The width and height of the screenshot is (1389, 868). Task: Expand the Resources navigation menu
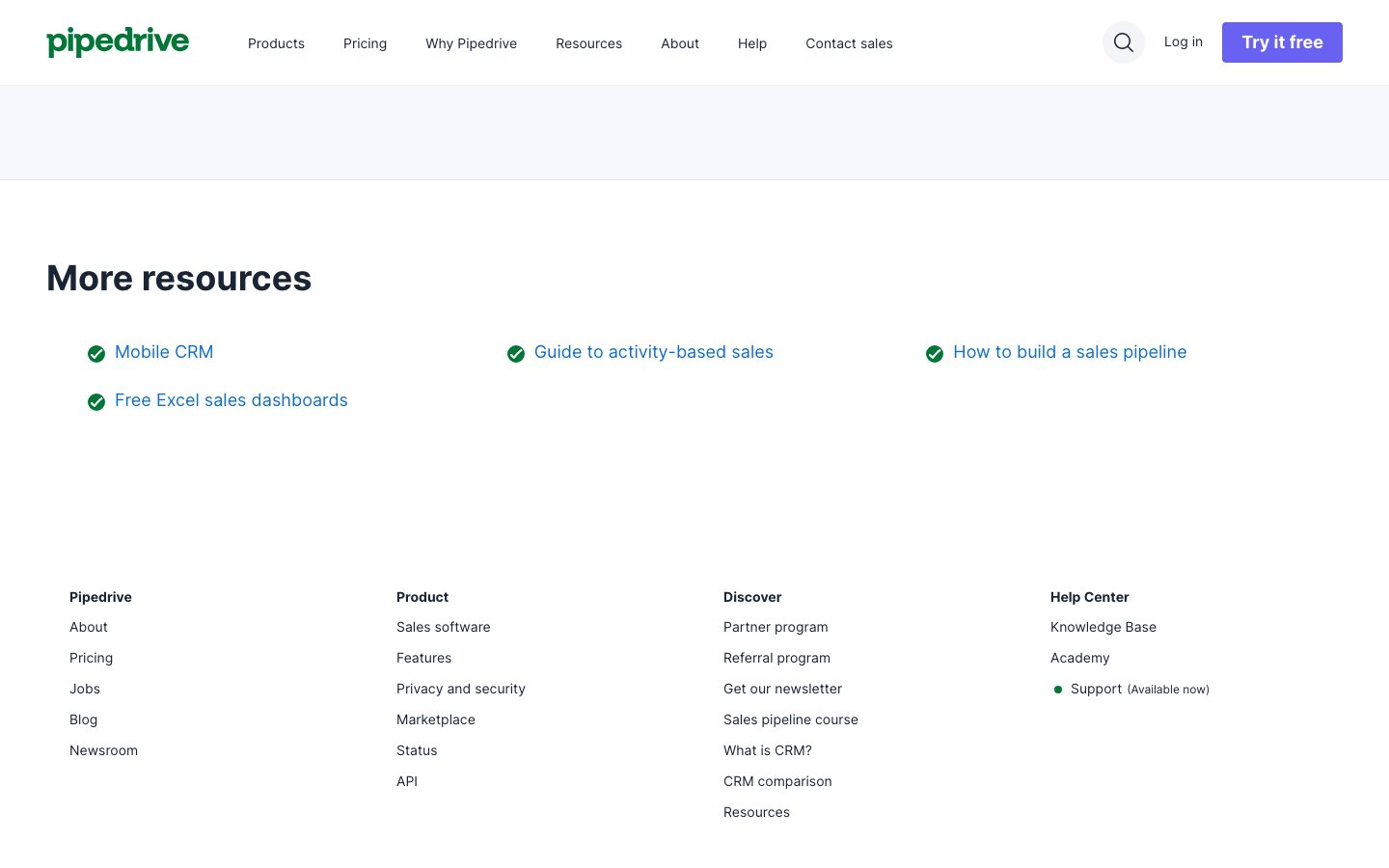[x=588, y=43]
